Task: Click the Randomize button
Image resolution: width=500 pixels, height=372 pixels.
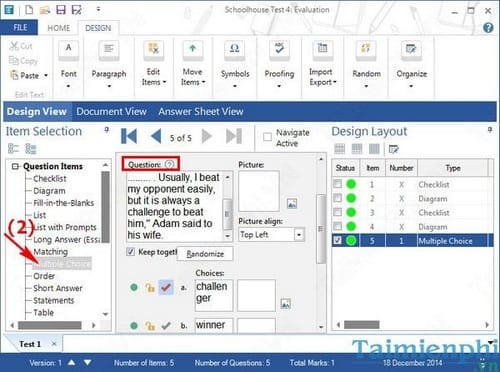Action: pos(205,254)
